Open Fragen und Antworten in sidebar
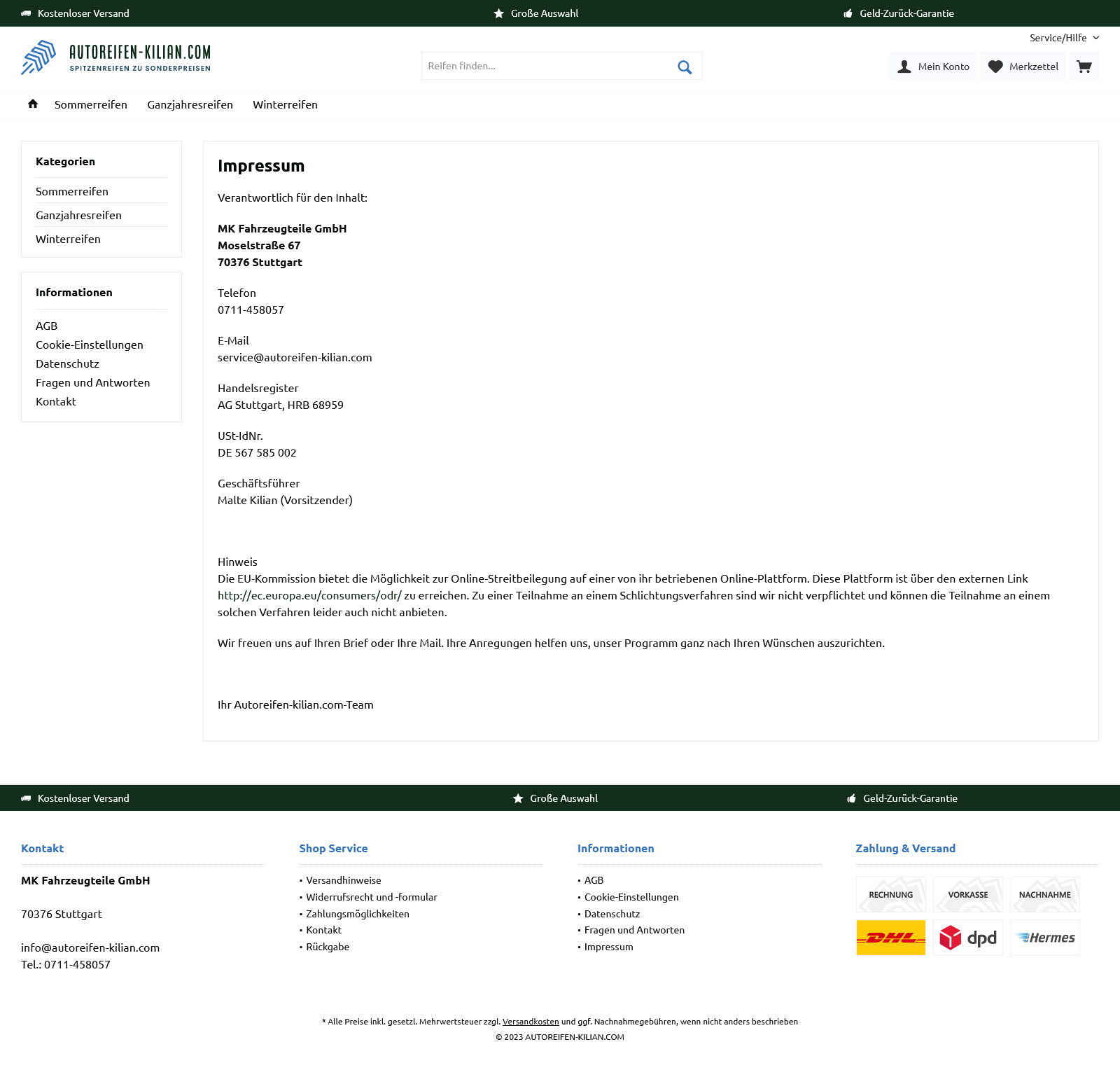 click(x=93, y=382)
